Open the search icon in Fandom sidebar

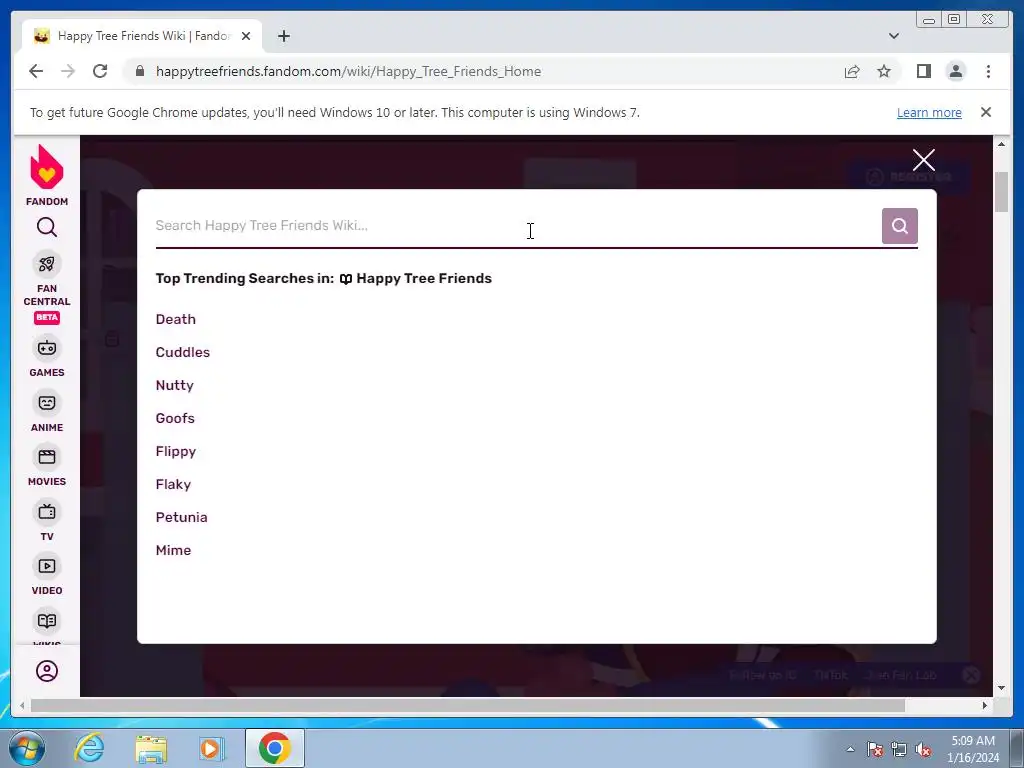pos(46,227)
